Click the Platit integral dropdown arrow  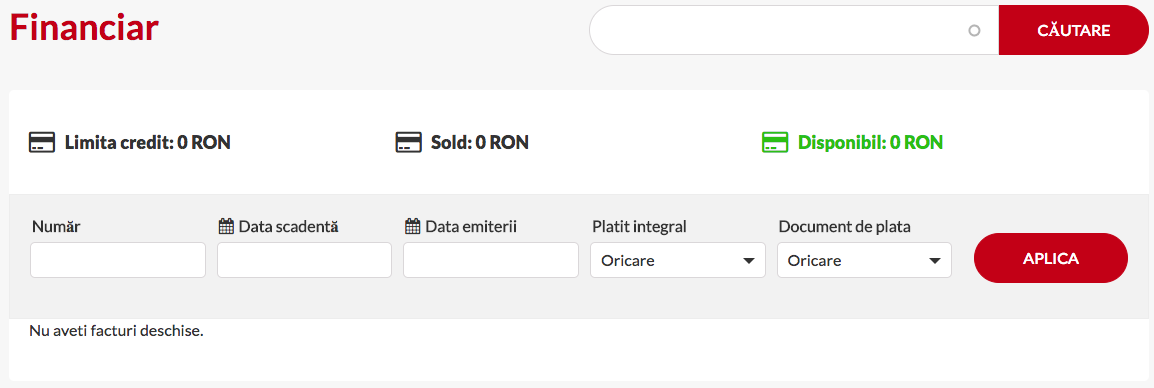(749, 261)
